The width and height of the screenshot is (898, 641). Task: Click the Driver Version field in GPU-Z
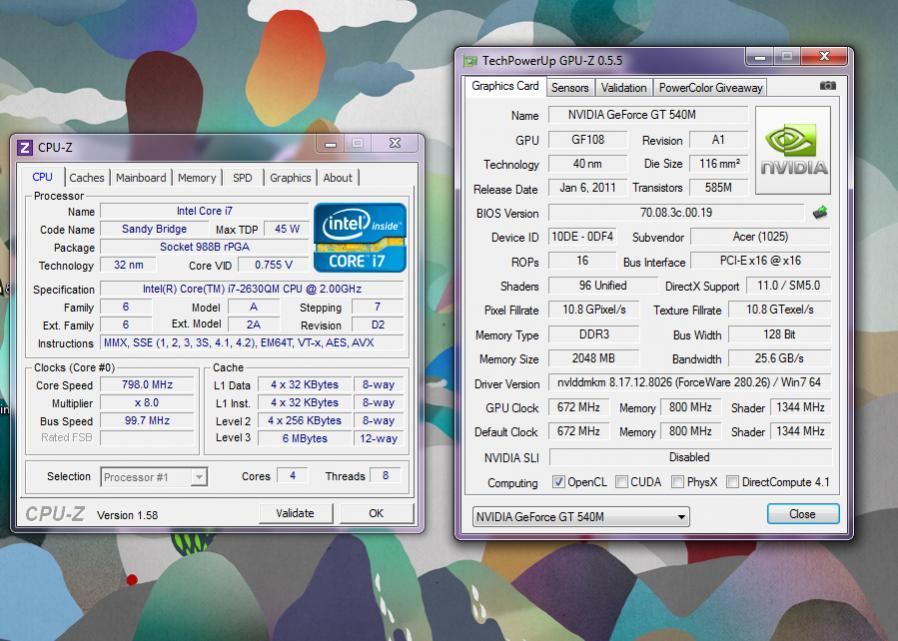(x=690, y=382)
